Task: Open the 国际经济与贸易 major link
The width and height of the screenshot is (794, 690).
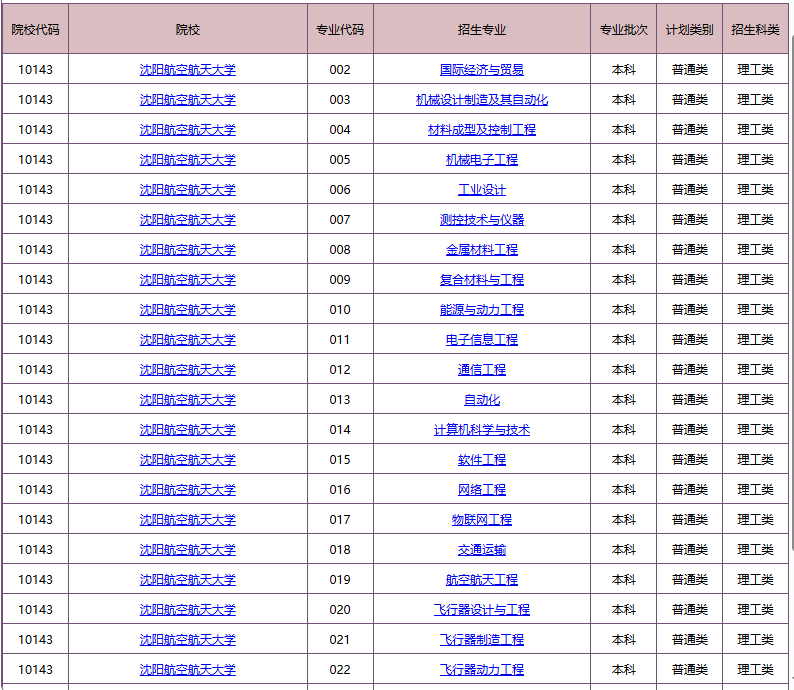Action: click(481, 70)
